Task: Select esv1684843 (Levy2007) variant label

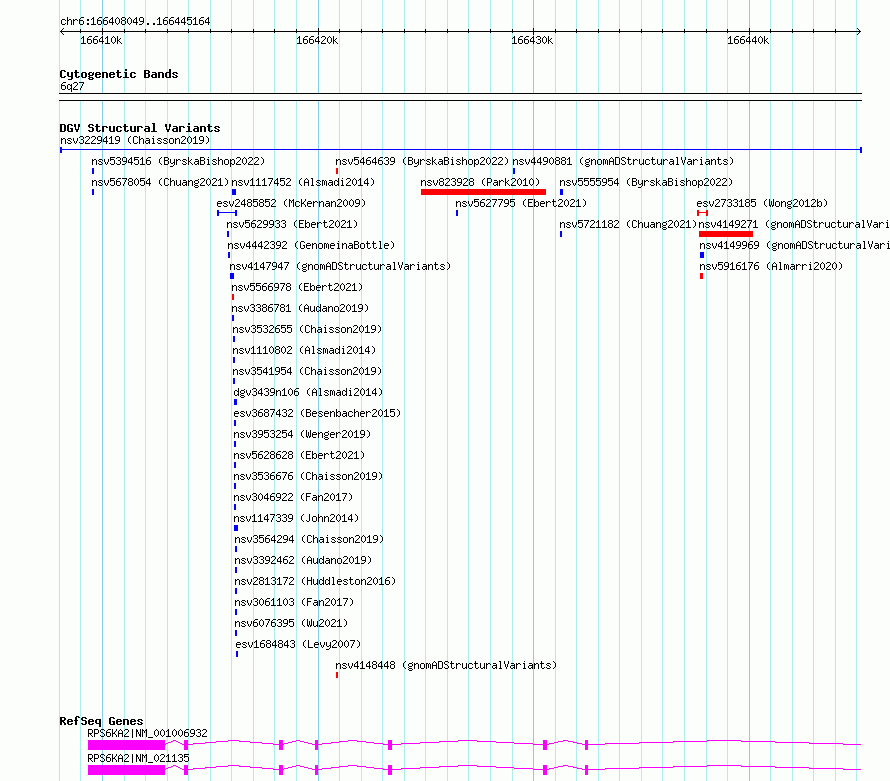Action: (299, 644)
